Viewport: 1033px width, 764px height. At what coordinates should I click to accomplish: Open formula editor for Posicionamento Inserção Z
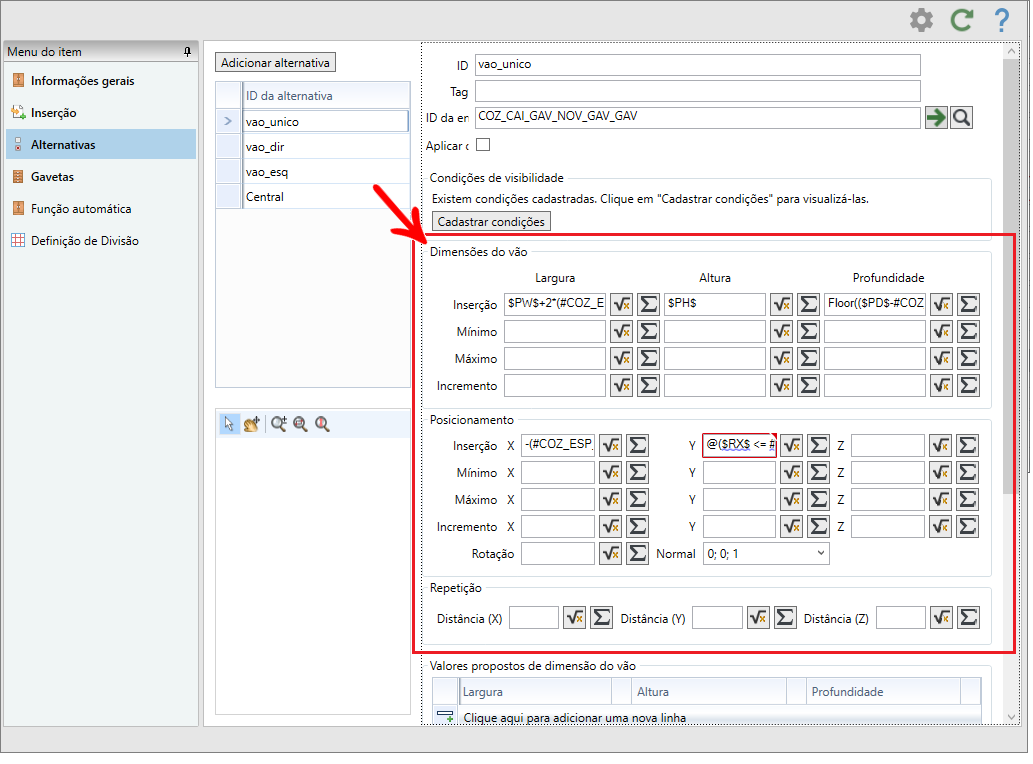pyautogui.click(x=941, y=445)
